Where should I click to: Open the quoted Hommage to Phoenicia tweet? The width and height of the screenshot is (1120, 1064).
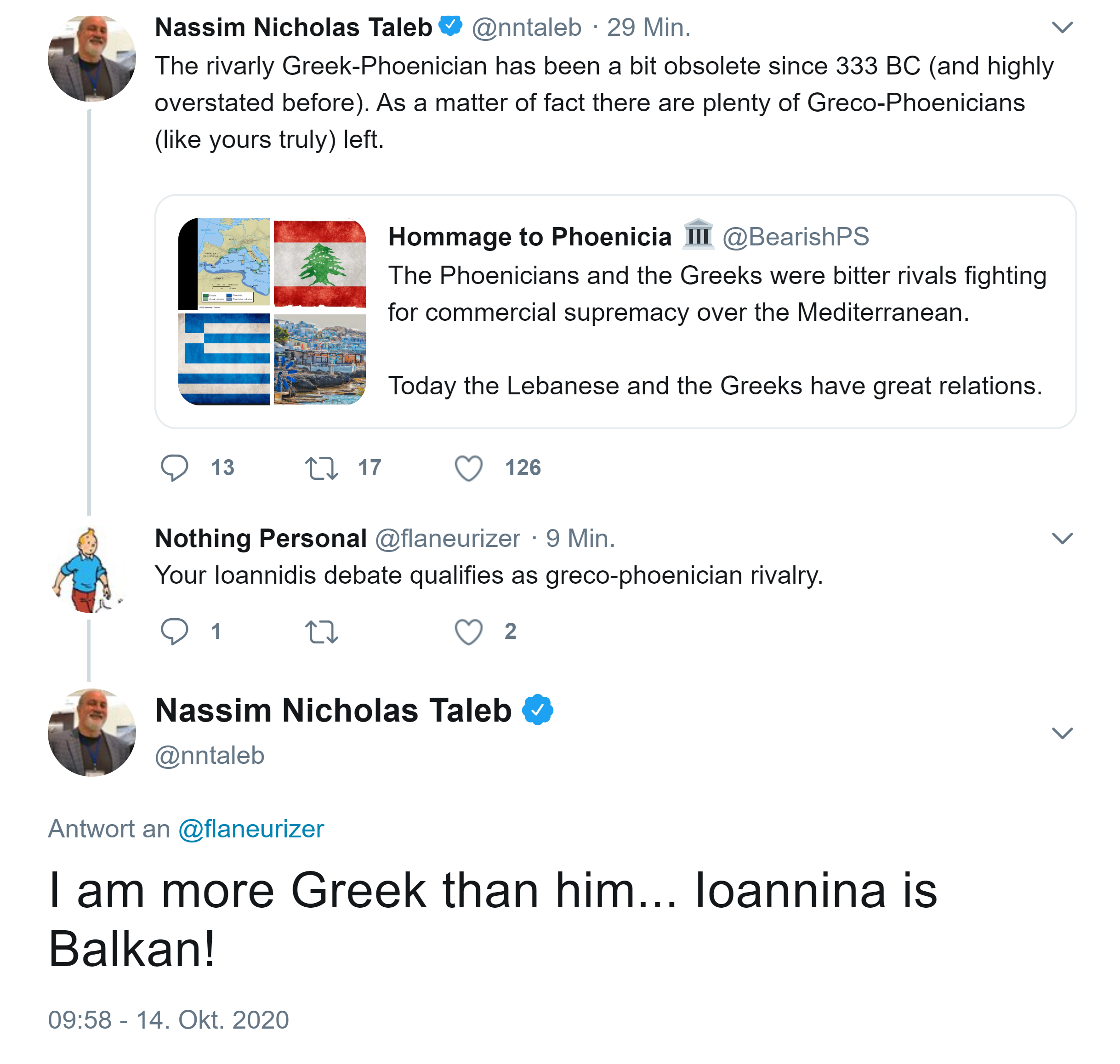[x=715, y=312]
